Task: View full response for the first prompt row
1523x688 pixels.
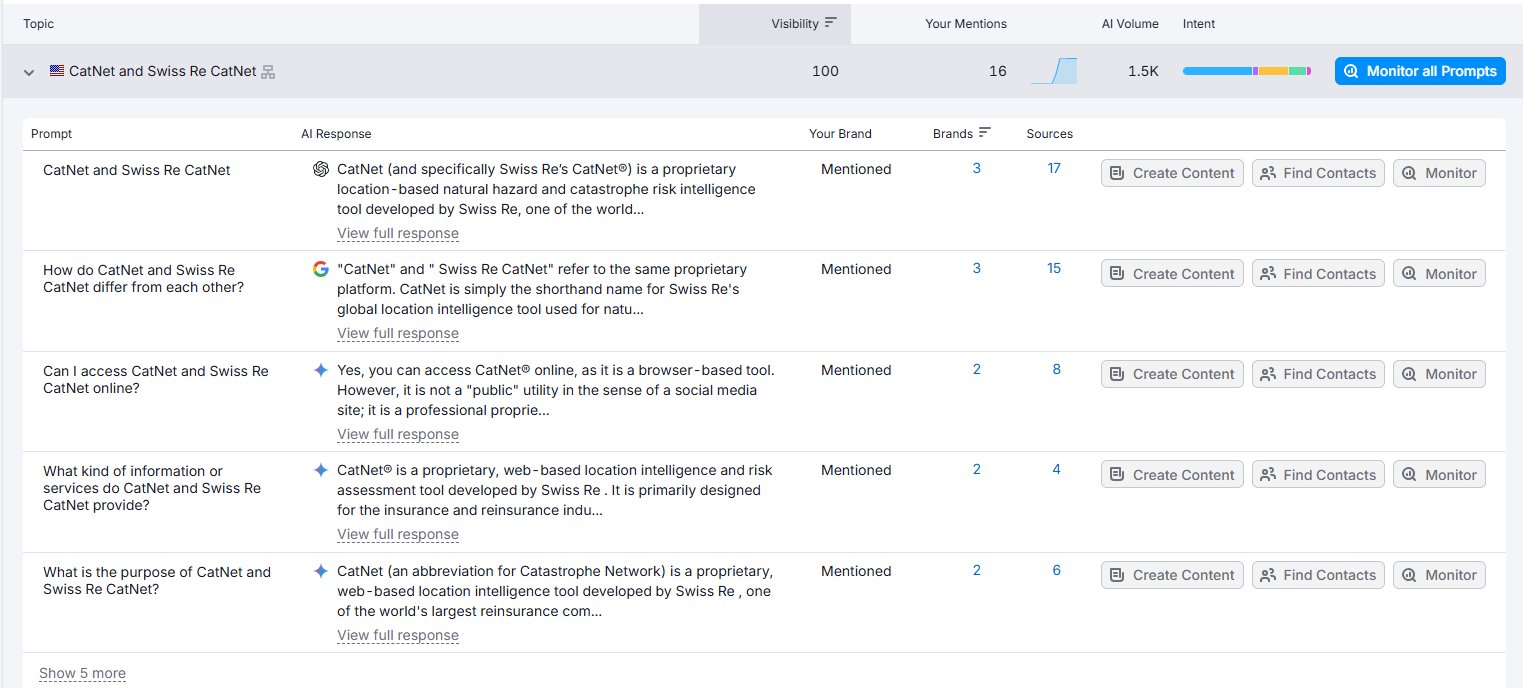Action: tap(398, 233)
